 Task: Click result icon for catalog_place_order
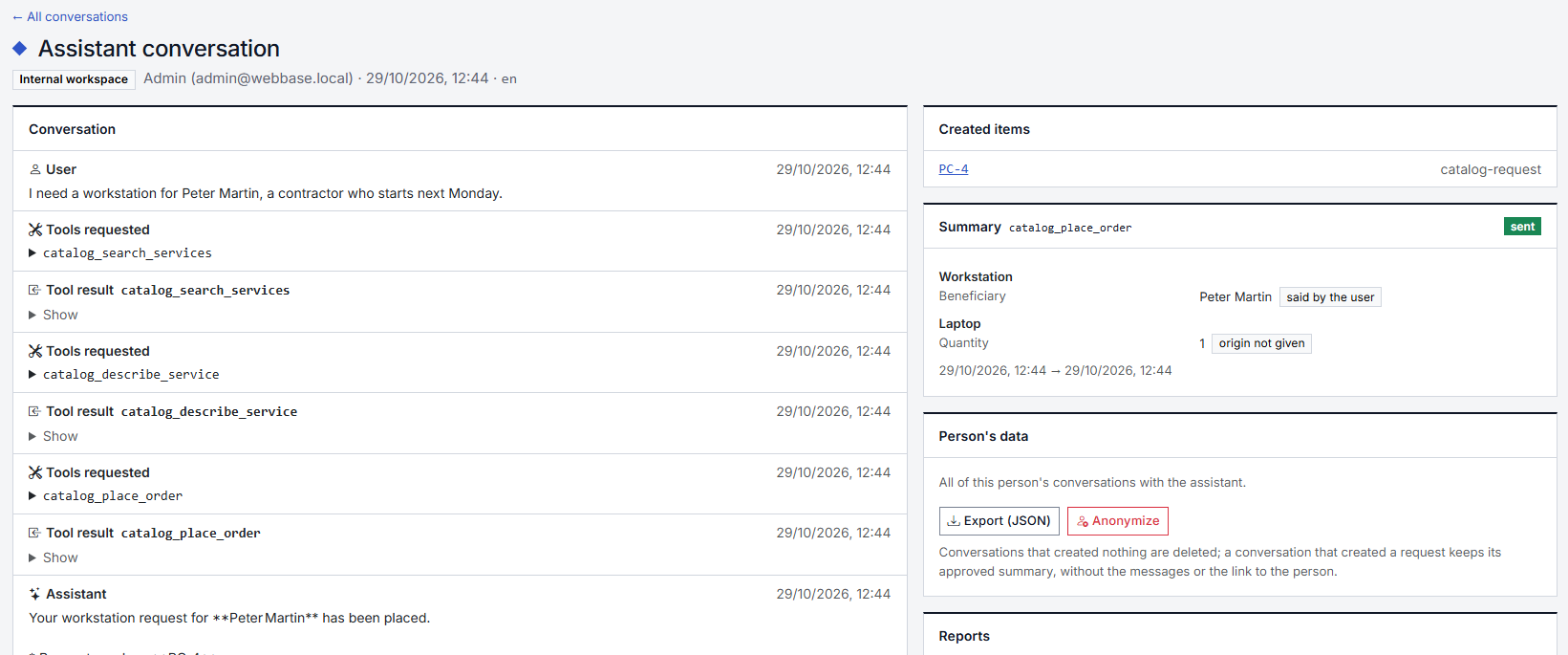[x=35, y=534]
